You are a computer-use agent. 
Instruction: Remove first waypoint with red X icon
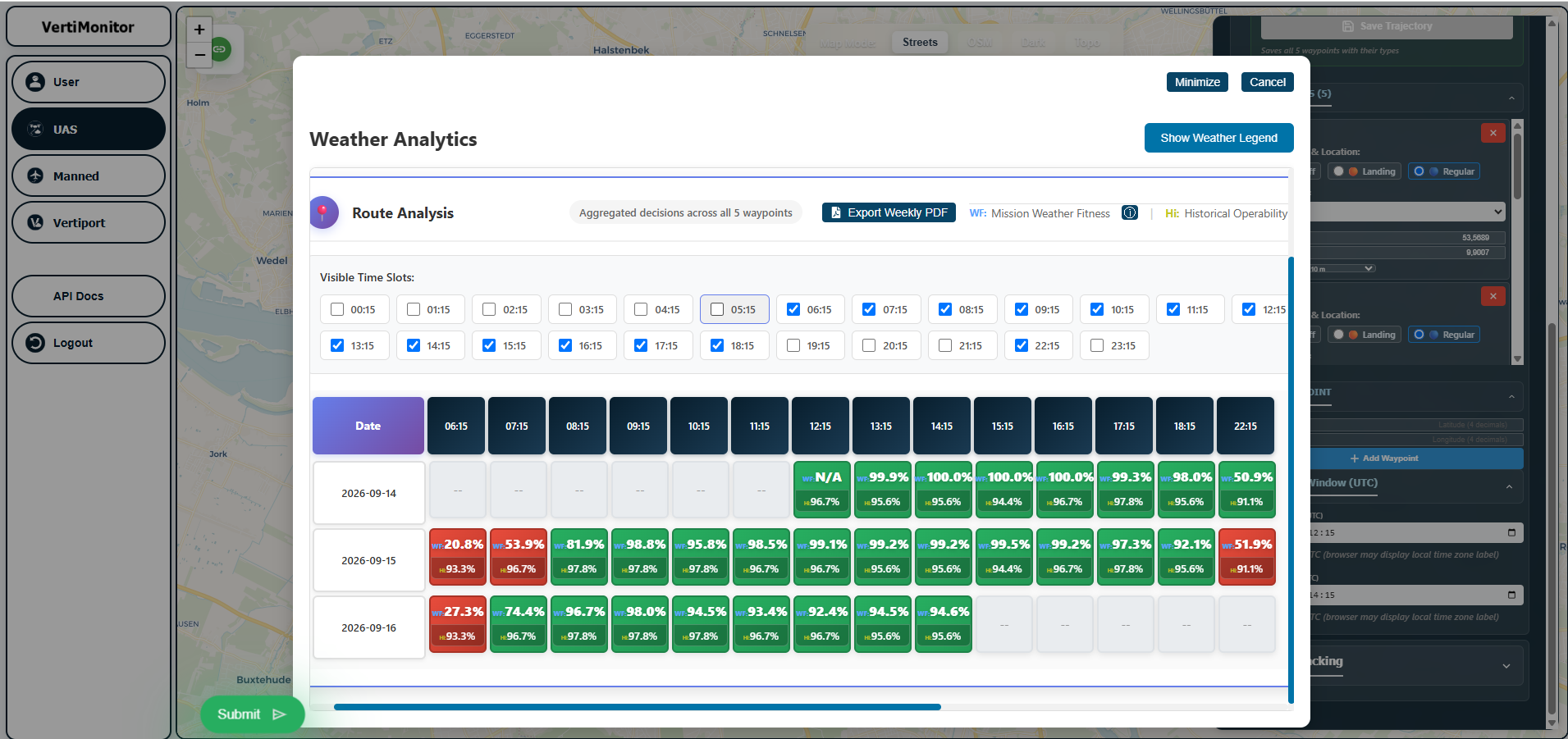pos(1493,133)
